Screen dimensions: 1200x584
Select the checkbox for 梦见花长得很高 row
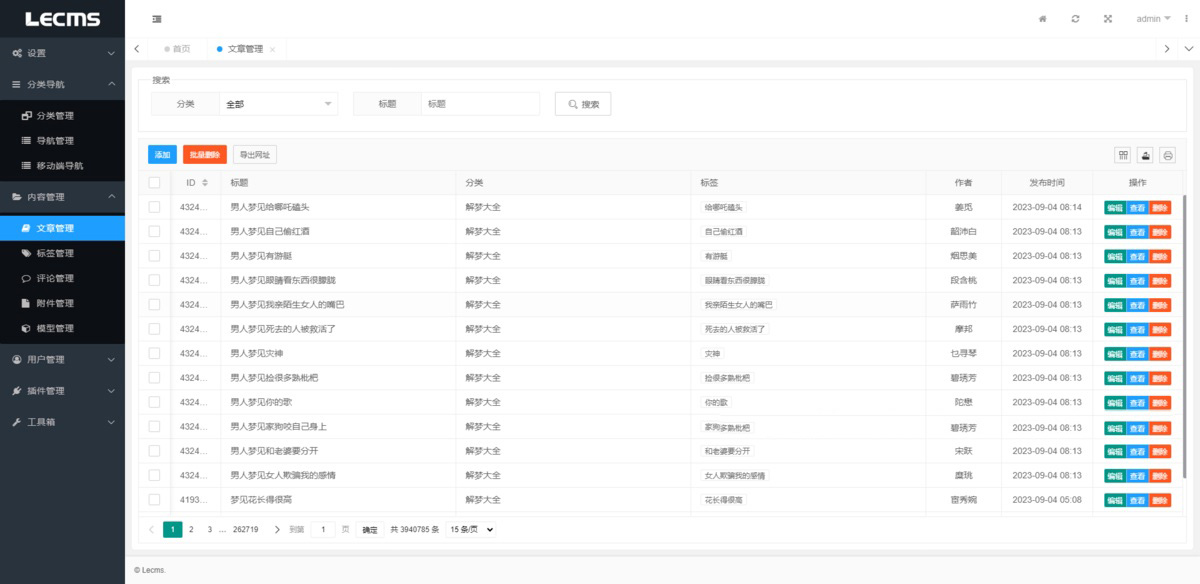[154, 499]
